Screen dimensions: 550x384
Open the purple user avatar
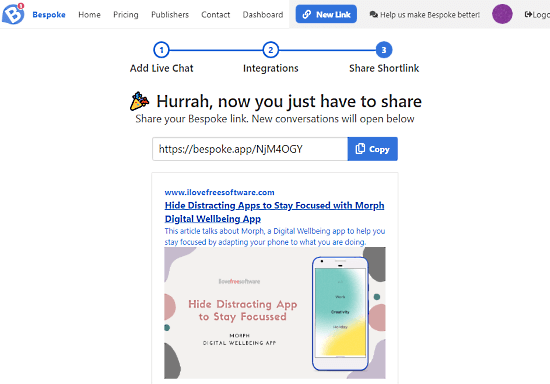click(502, 14)
